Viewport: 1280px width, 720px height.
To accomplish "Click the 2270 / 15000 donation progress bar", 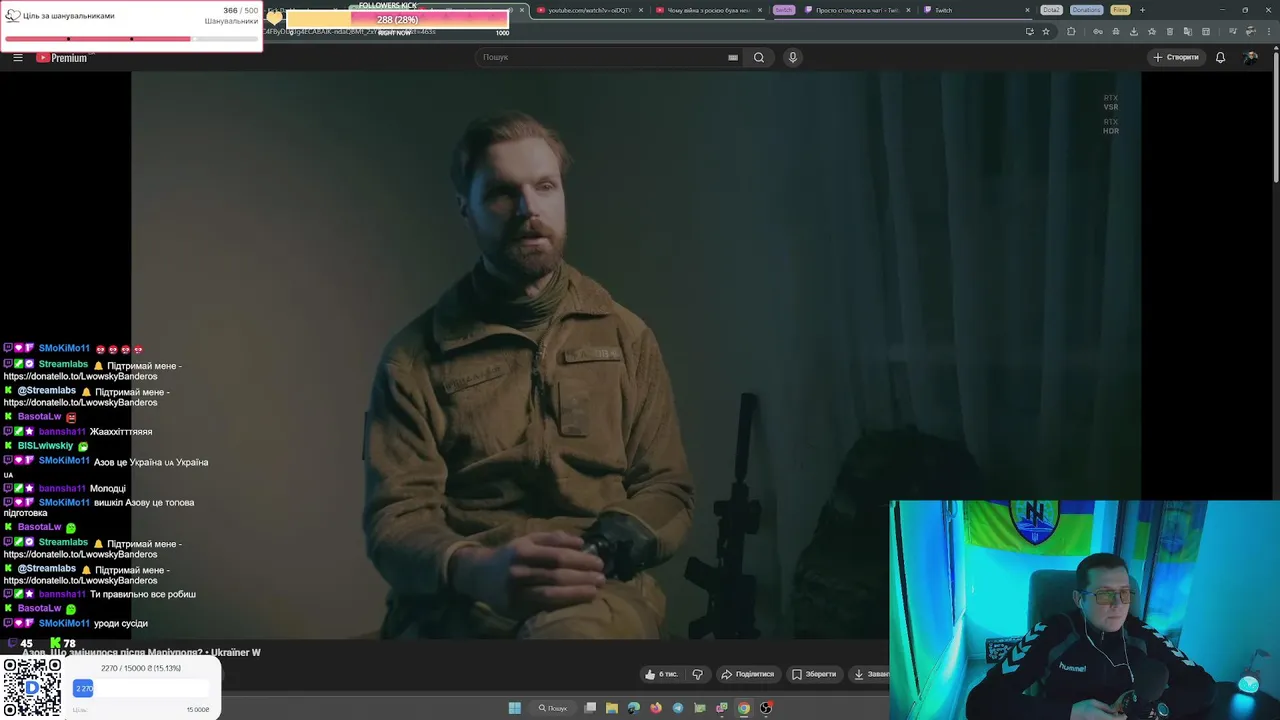I will (141, 688).
